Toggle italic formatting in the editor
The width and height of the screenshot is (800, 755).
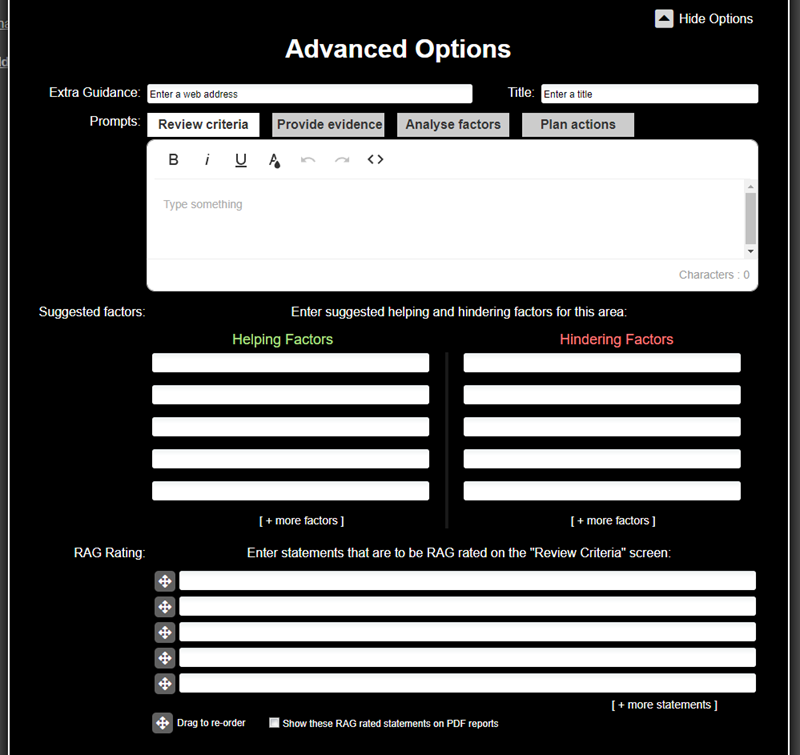pyautogui.click(x=207, y=160)
